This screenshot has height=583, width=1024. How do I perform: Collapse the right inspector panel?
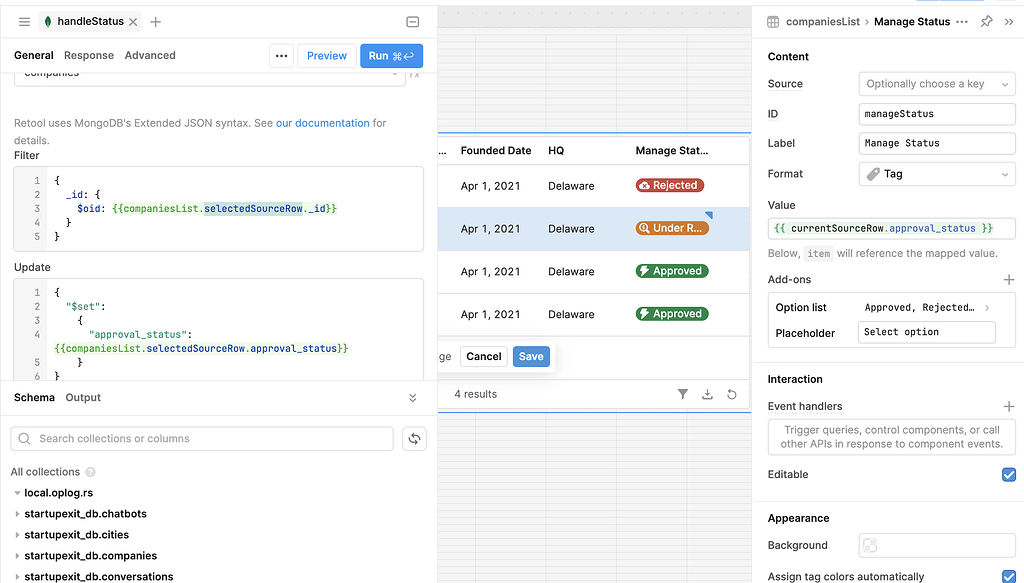click(1009, 21)
